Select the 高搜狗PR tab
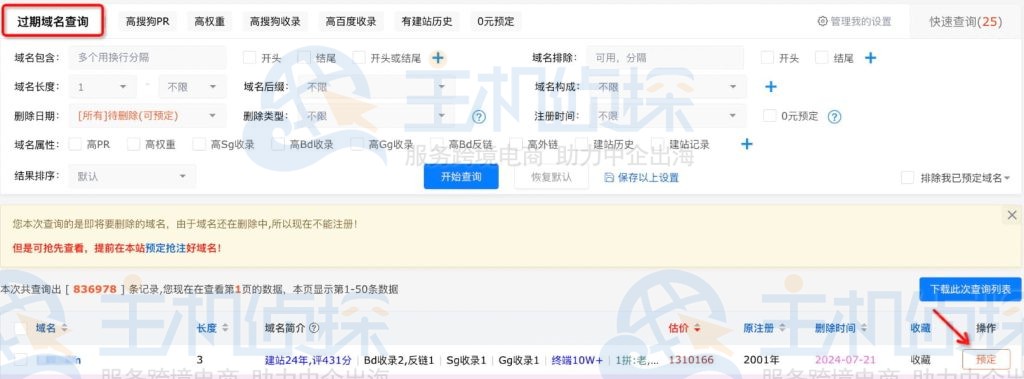The height and width of the screenshot is (379, 1024). [148, 22]
